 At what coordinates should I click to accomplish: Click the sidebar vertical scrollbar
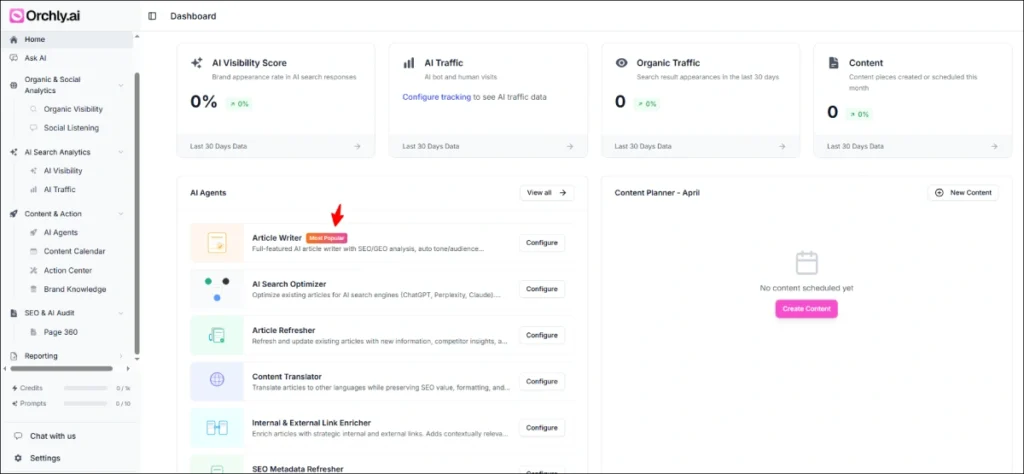coord(136,212)
